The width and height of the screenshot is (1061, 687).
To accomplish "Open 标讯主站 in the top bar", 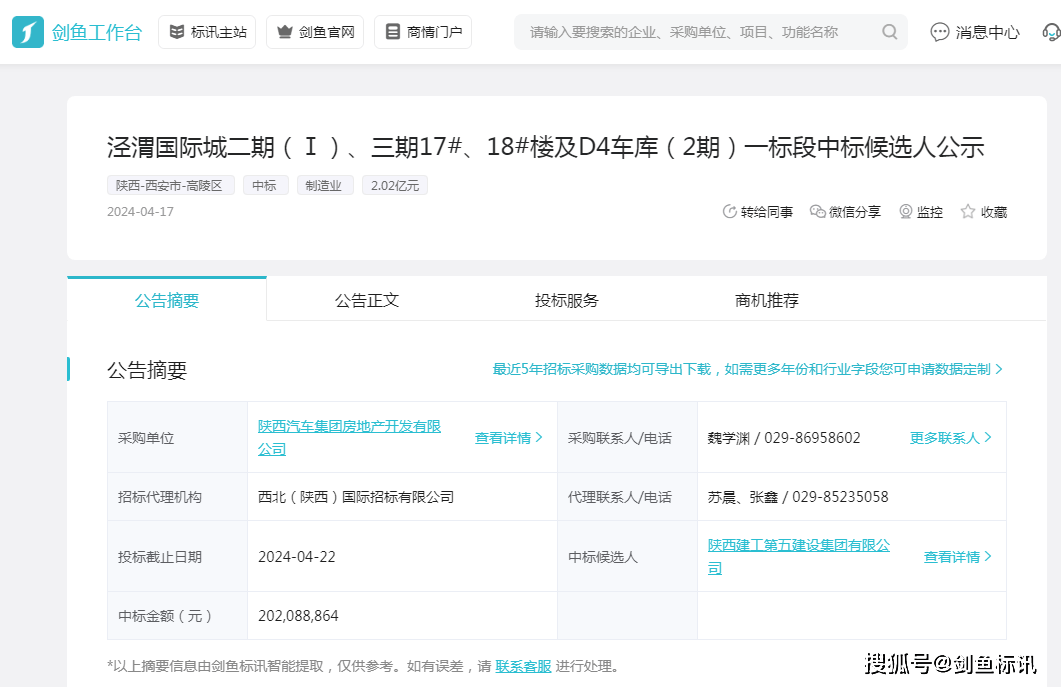I will tap(207, 32).
